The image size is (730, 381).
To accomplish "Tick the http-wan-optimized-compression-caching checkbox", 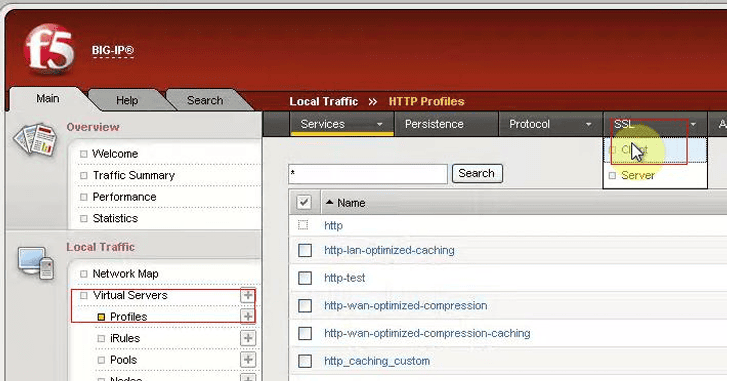I will (x=305, y=333).
